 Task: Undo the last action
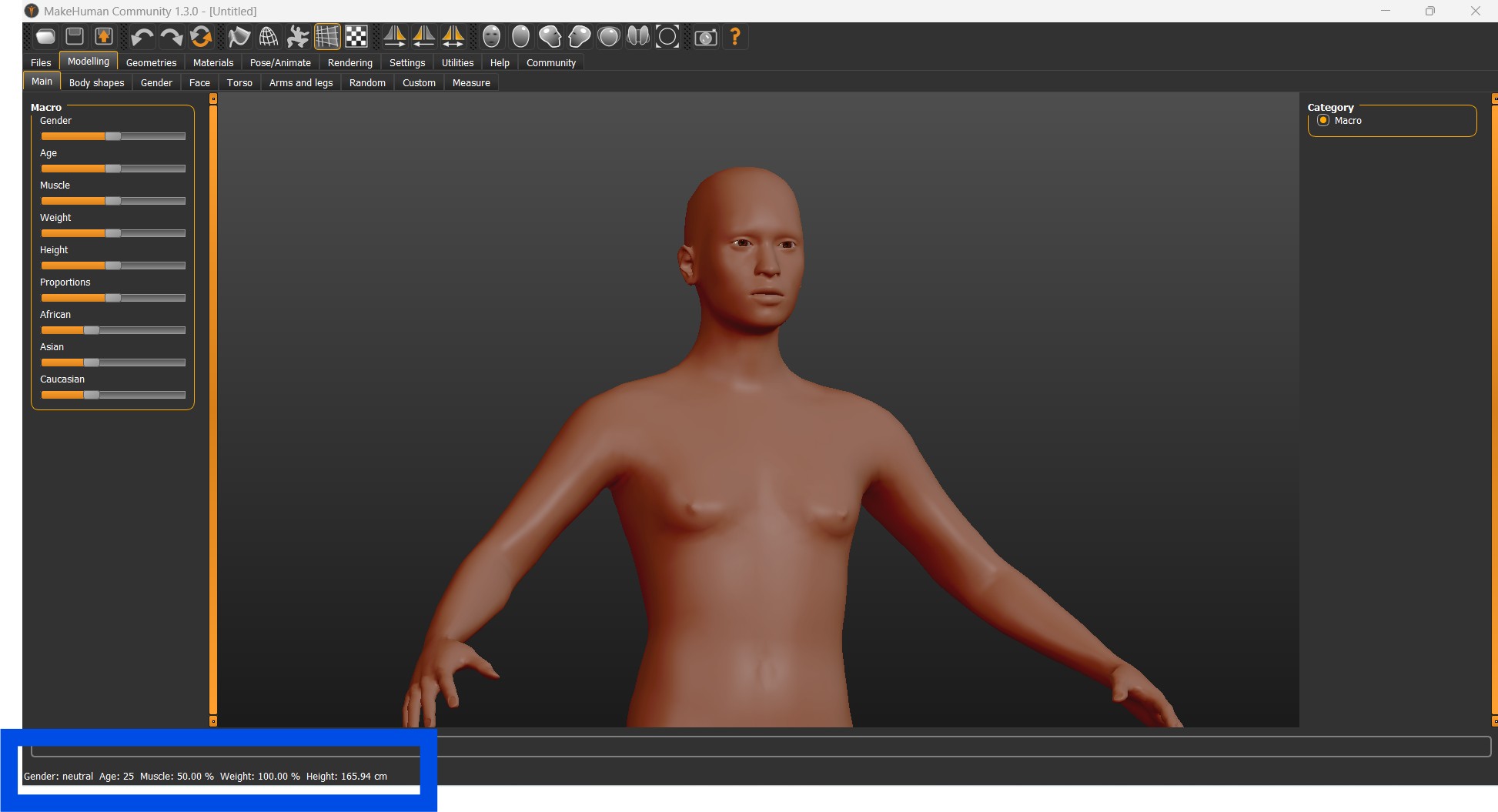[142, 36]
